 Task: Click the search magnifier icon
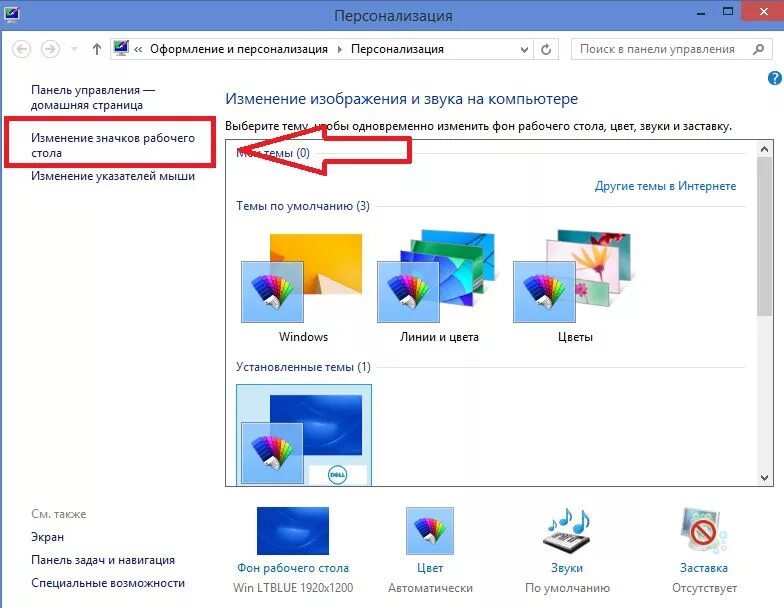click(758, 49)
